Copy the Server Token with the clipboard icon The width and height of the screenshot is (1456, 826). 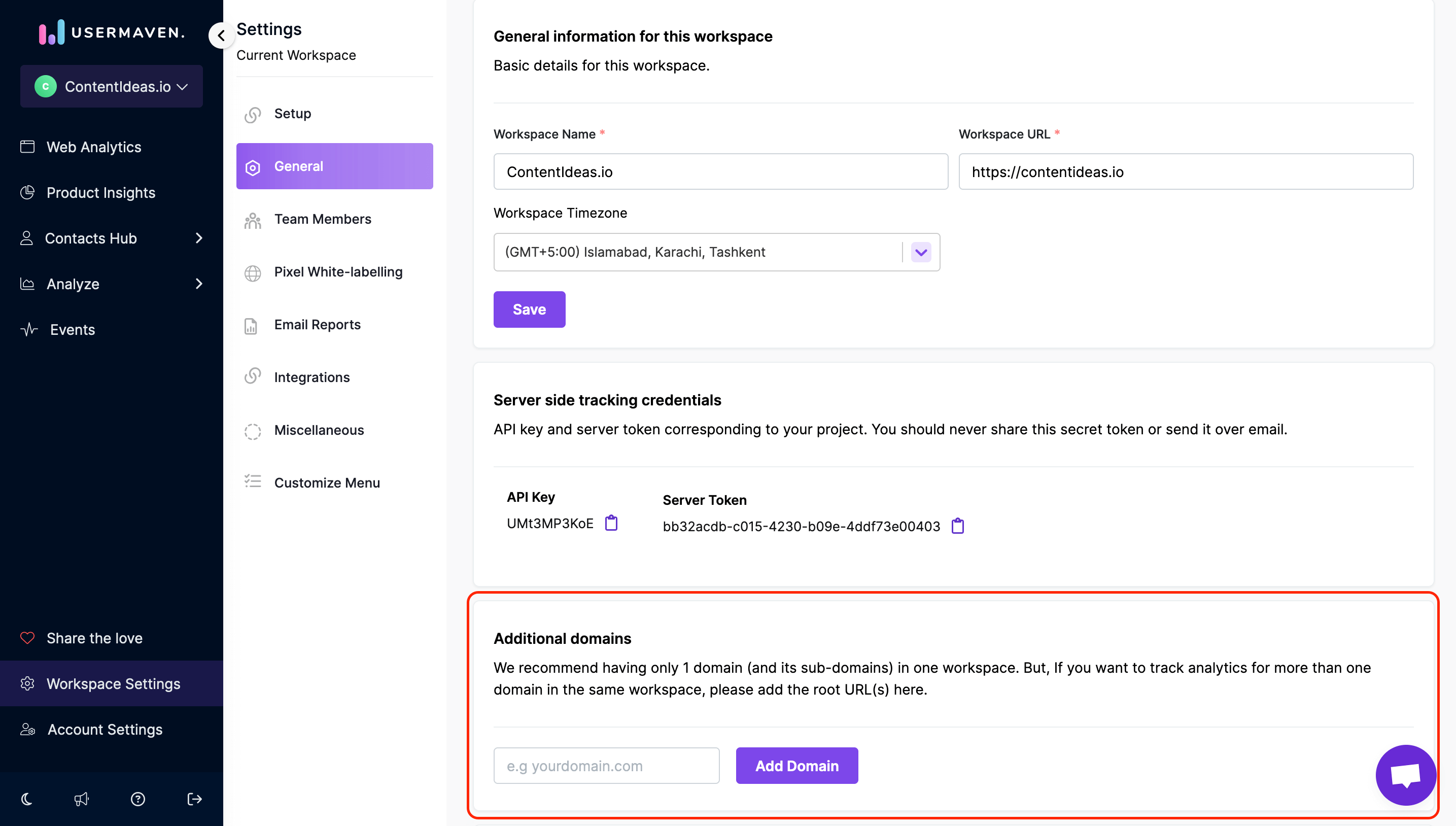[957, 526]
